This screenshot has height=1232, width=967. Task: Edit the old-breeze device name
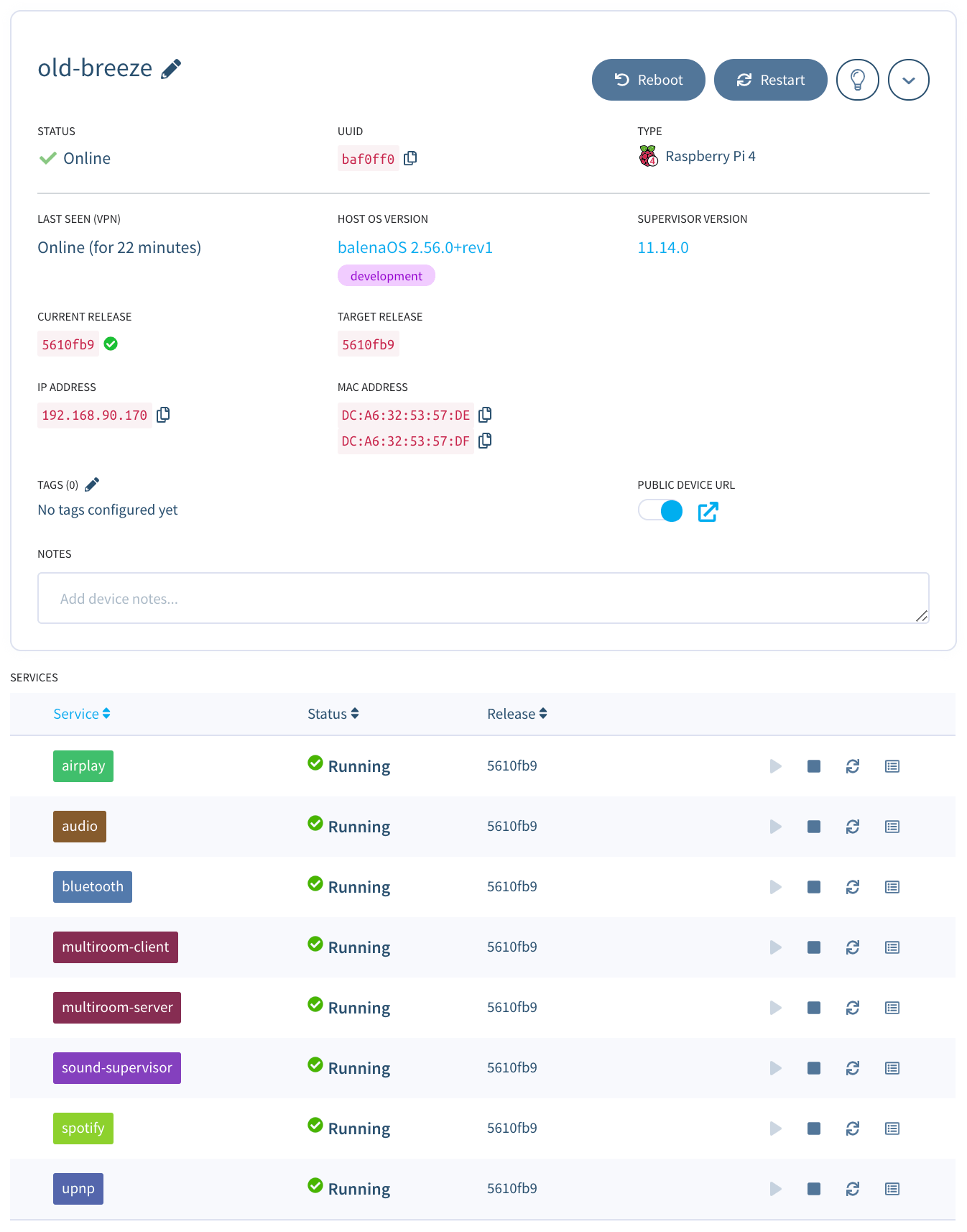tap(171, 69)
